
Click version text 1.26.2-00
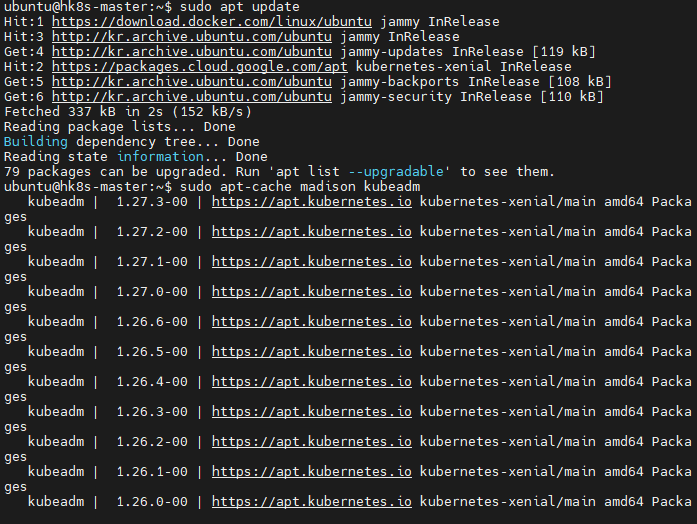[152, 442]
